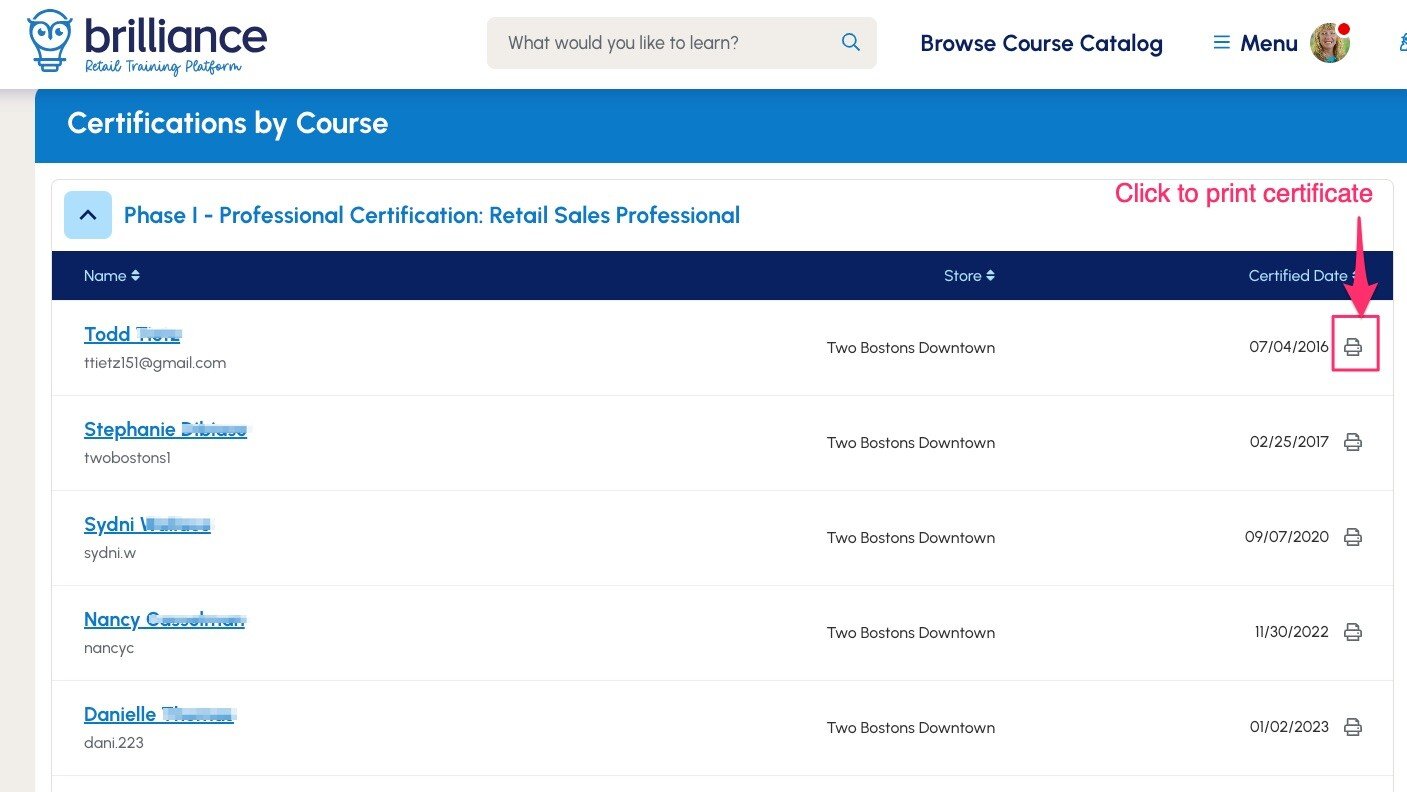This screenshot has height=792, width=1407.
Task: Sort the table by Store column
Action: click(968, 276)
